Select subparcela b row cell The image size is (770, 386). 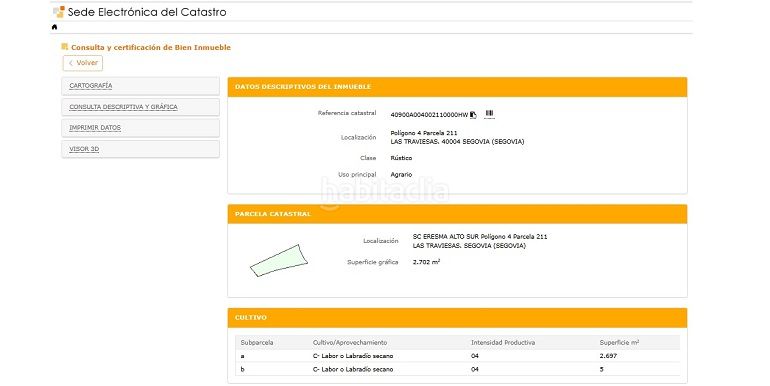243,369
